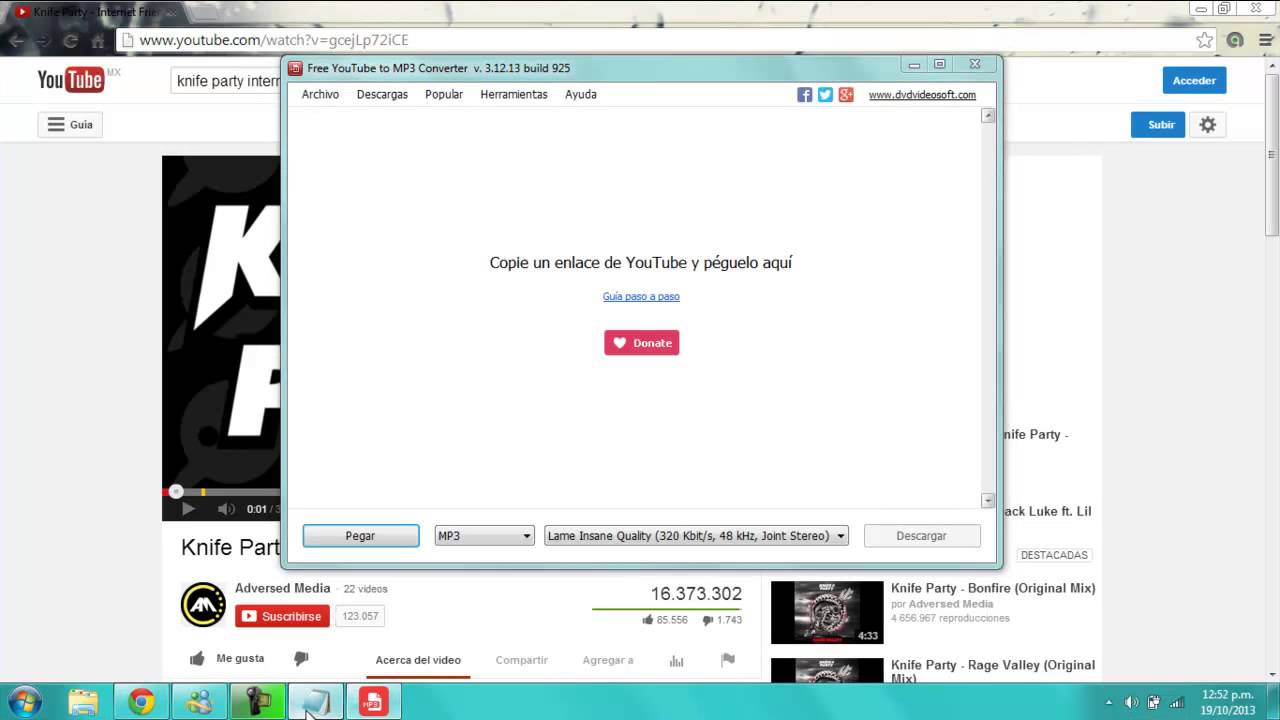Screen dimensions: 1280x720
Task: Open Knife Party - Bonfire (Original Mix) title
Action: [993, 588]
